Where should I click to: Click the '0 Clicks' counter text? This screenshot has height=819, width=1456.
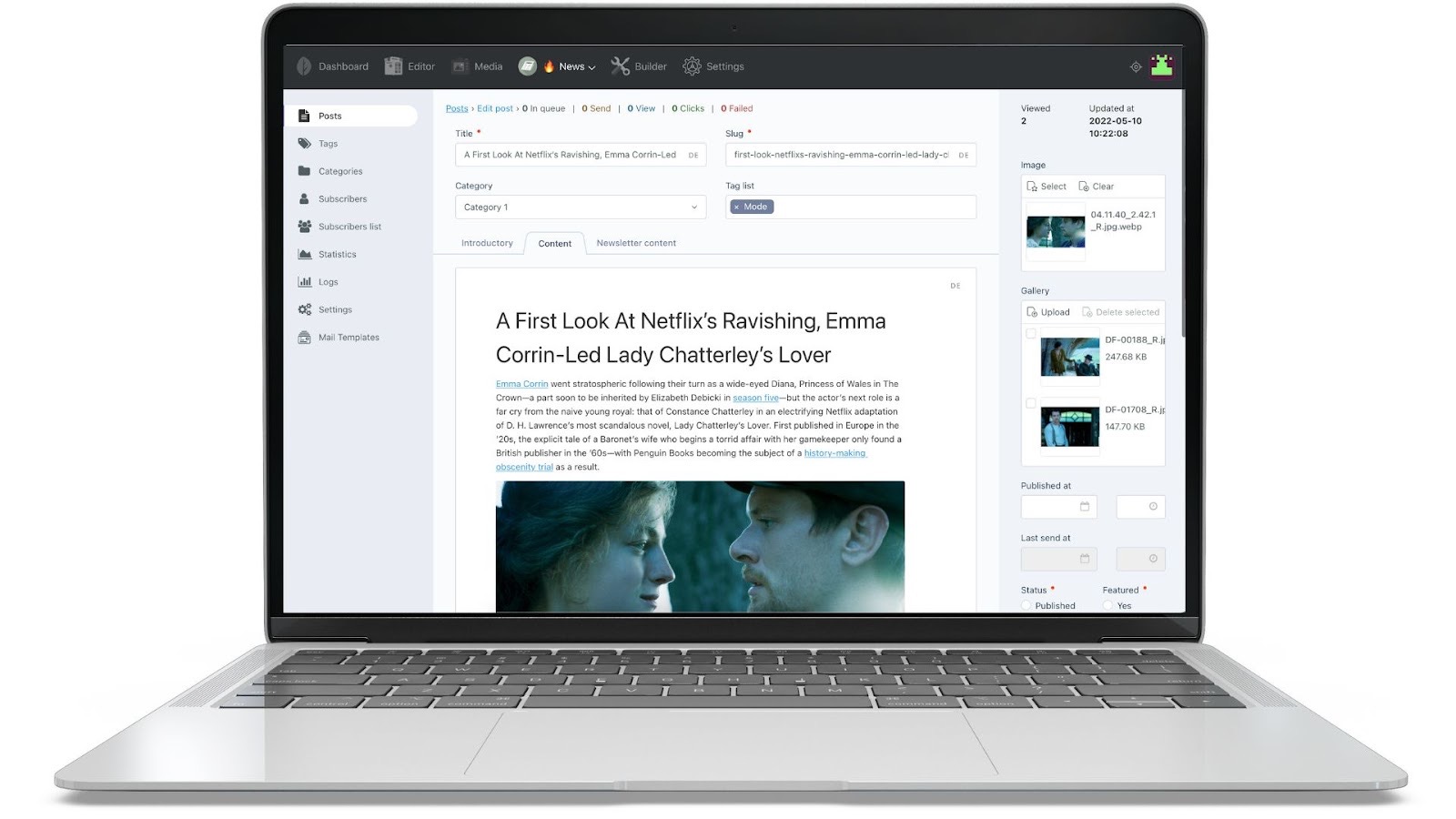click(x=688, y=108)
